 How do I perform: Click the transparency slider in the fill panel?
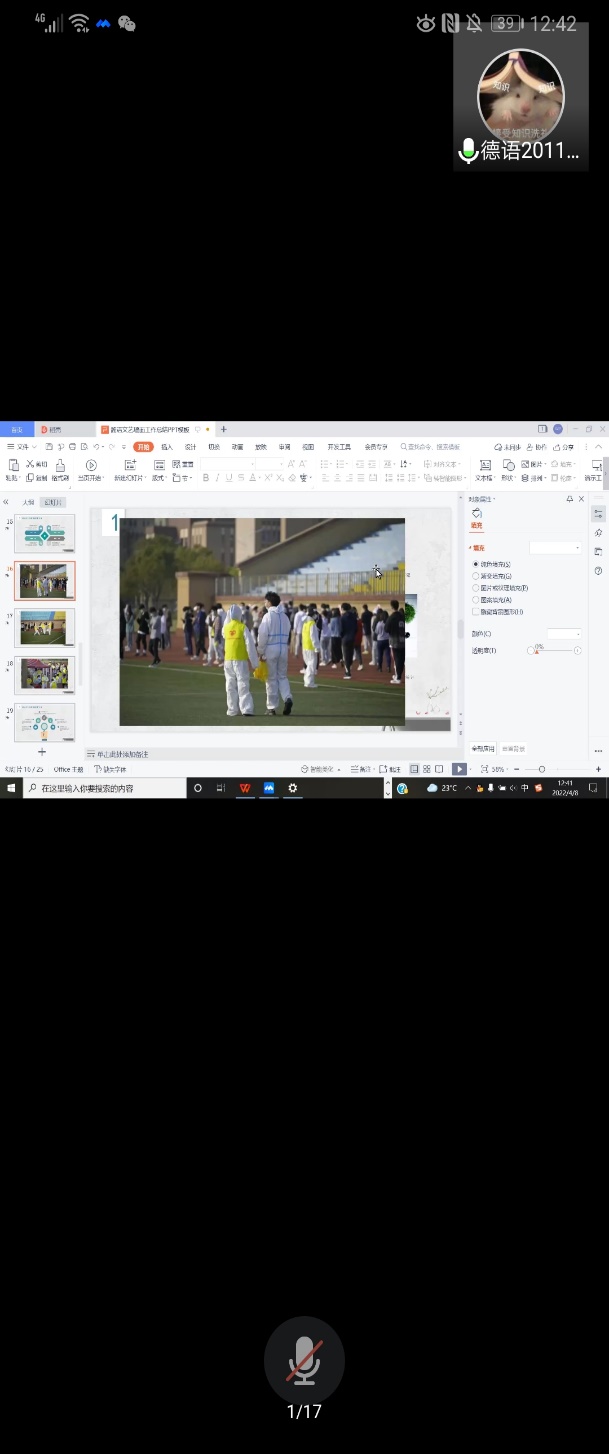click(x=555, y=651)
